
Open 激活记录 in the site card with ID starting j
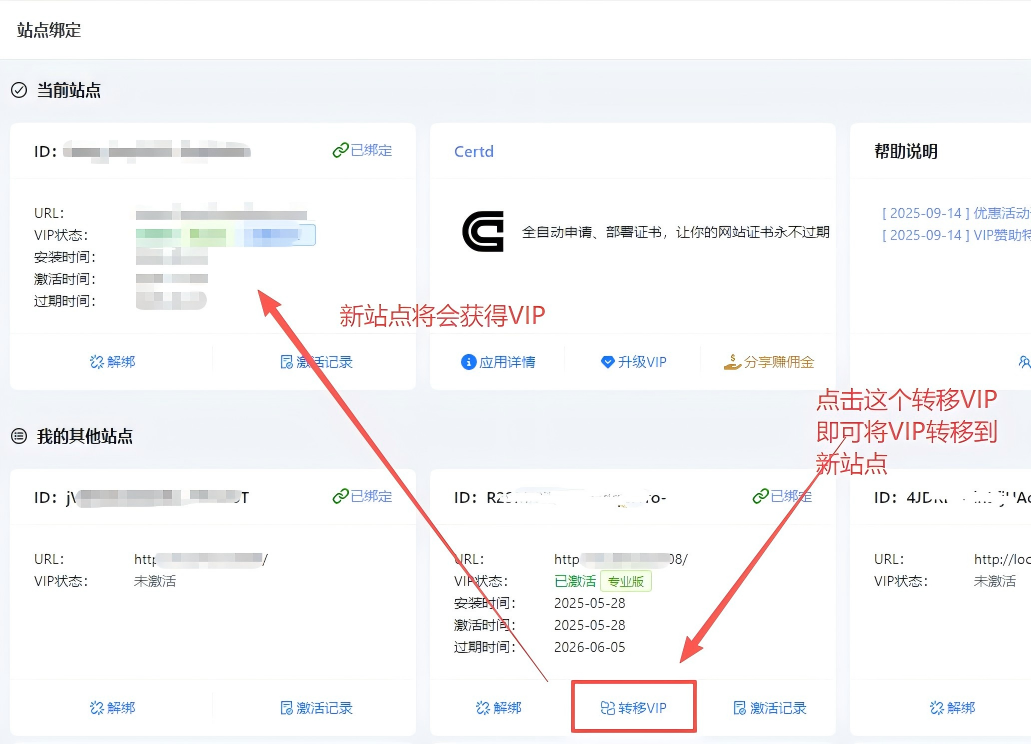[316, 708]
